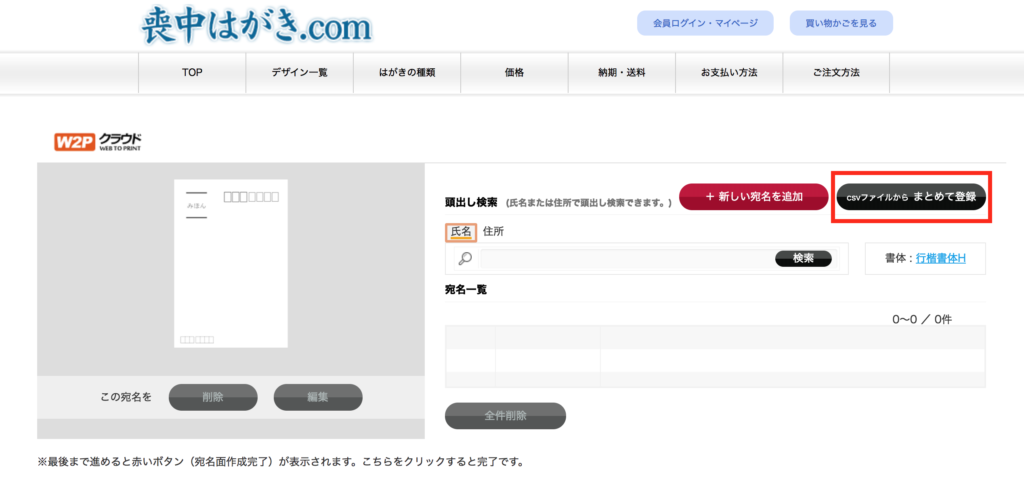The width and height of the screenshot is (1024, 481).
Task: Switch to the 住所 search tab
Action: pos(493,231)
